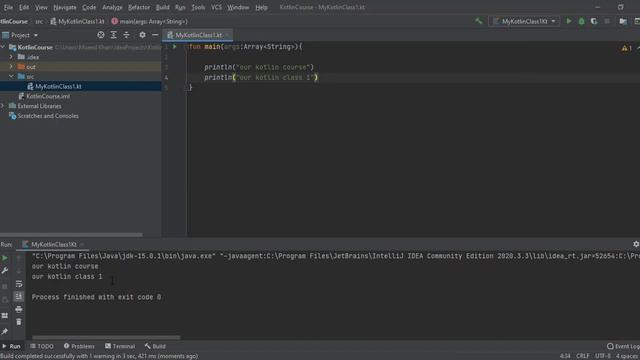Click gutter run arrow beside fun main
This screenshot has height=360, width=640.
pyautogui.click(x=175, y=47)
